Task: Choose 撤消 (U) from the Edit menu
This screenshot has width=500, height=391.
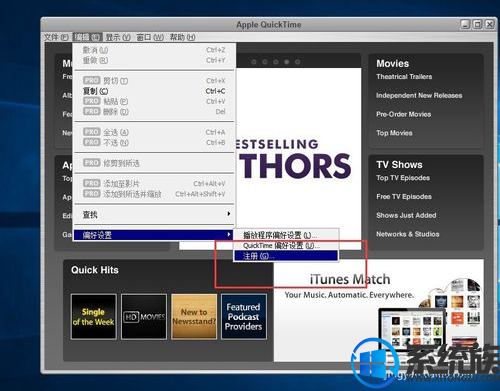Action: tap(154, 50)
